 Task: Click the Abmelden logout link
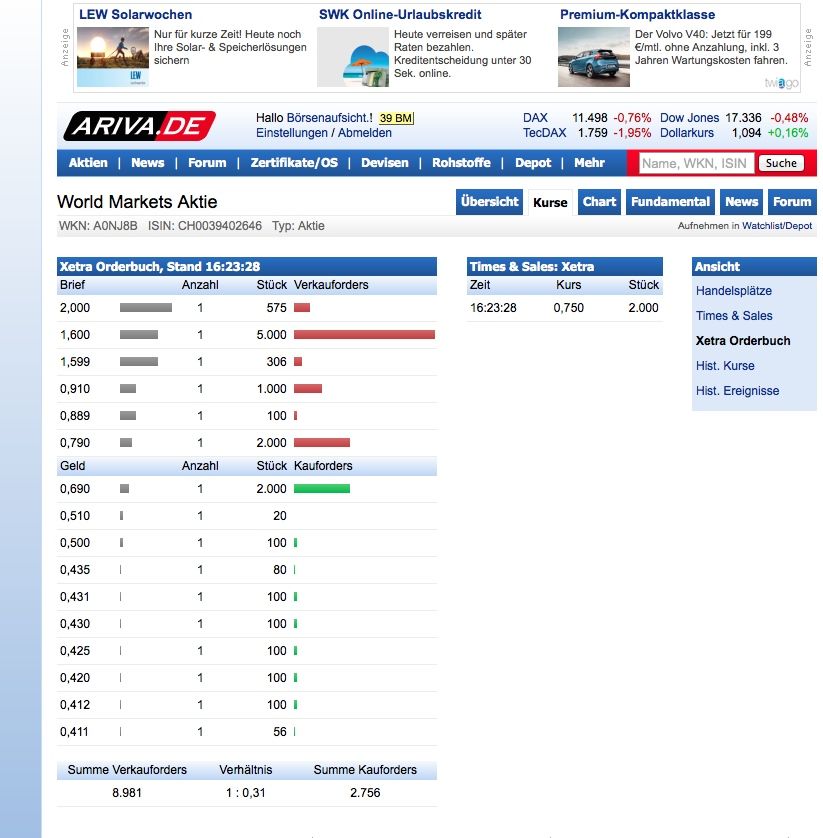[365, 133]
